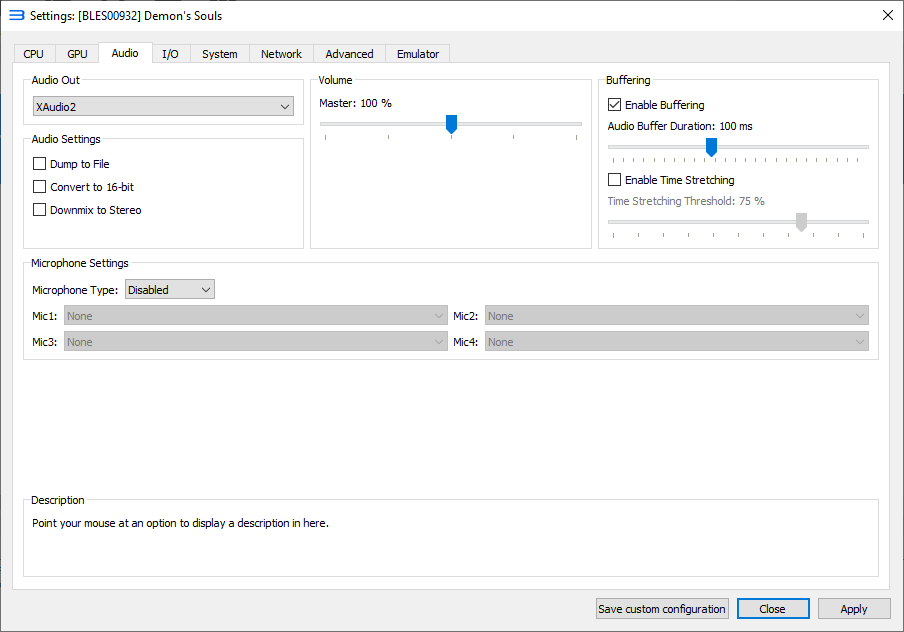Open the Emulator tab
The width and height of the screenshot is (904, 632).
(x=418, y=54)
